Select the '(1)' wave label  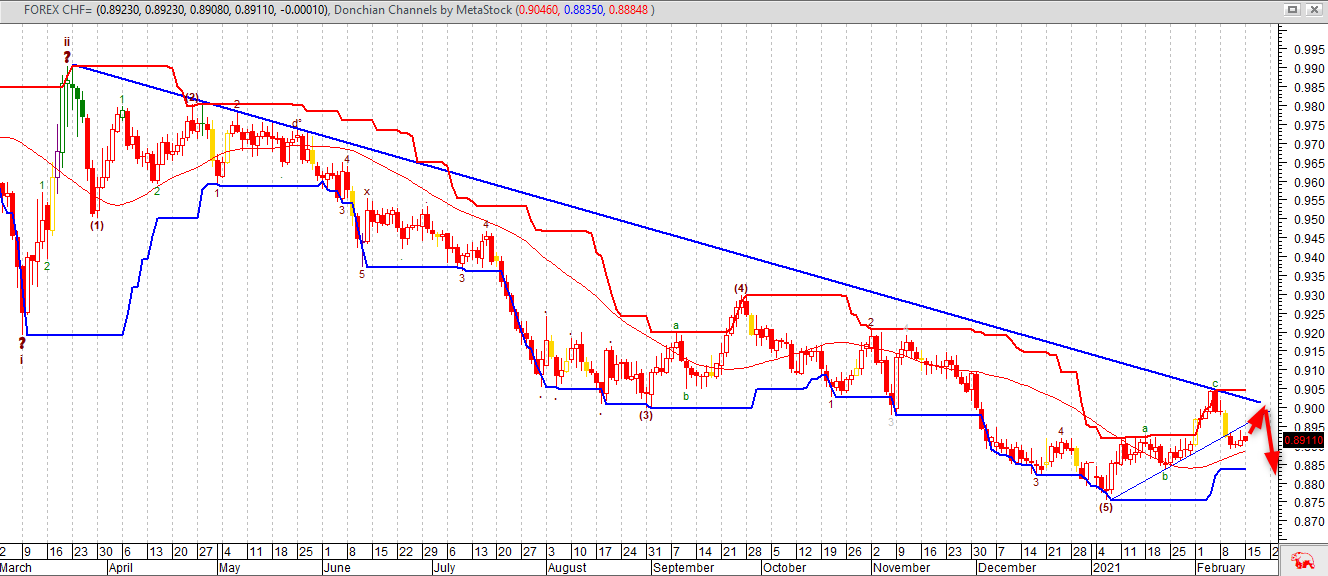[96, 225]
